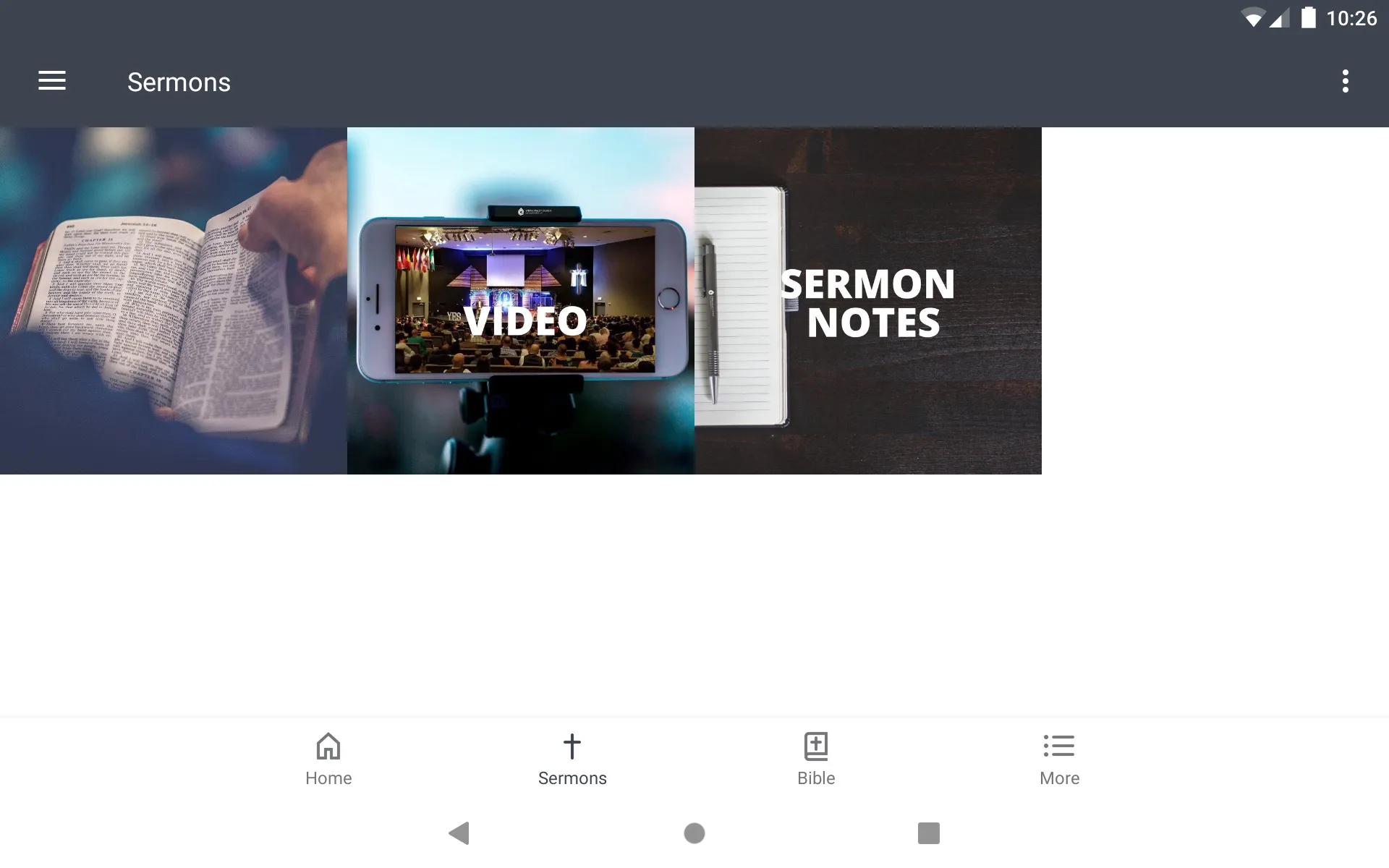Toggle the Bible reading mode
Screen dimensions: 1389x868
(816, 757)
